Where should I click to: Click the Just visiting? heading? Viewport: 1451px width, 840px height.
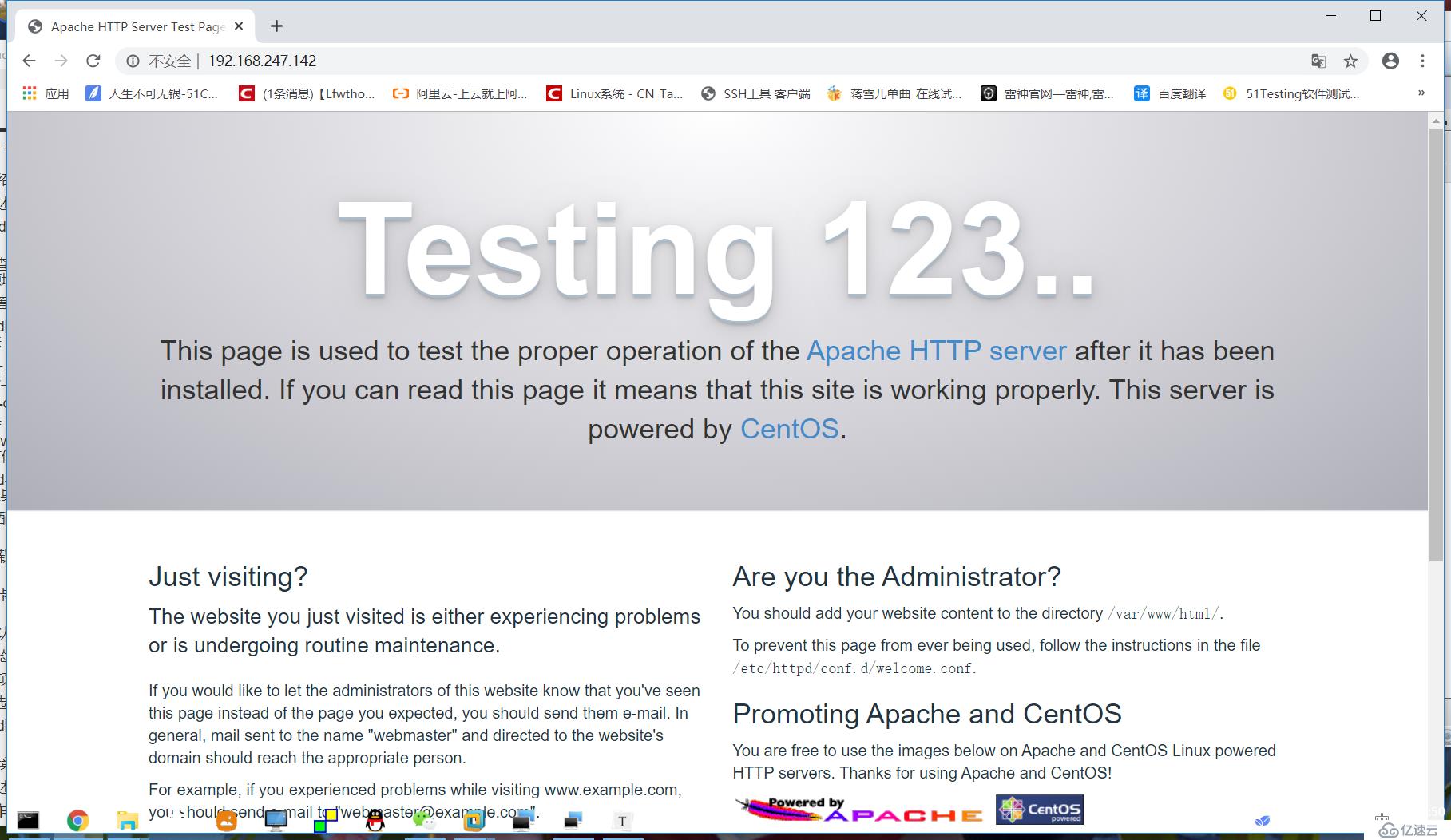[x=228, y=577]
